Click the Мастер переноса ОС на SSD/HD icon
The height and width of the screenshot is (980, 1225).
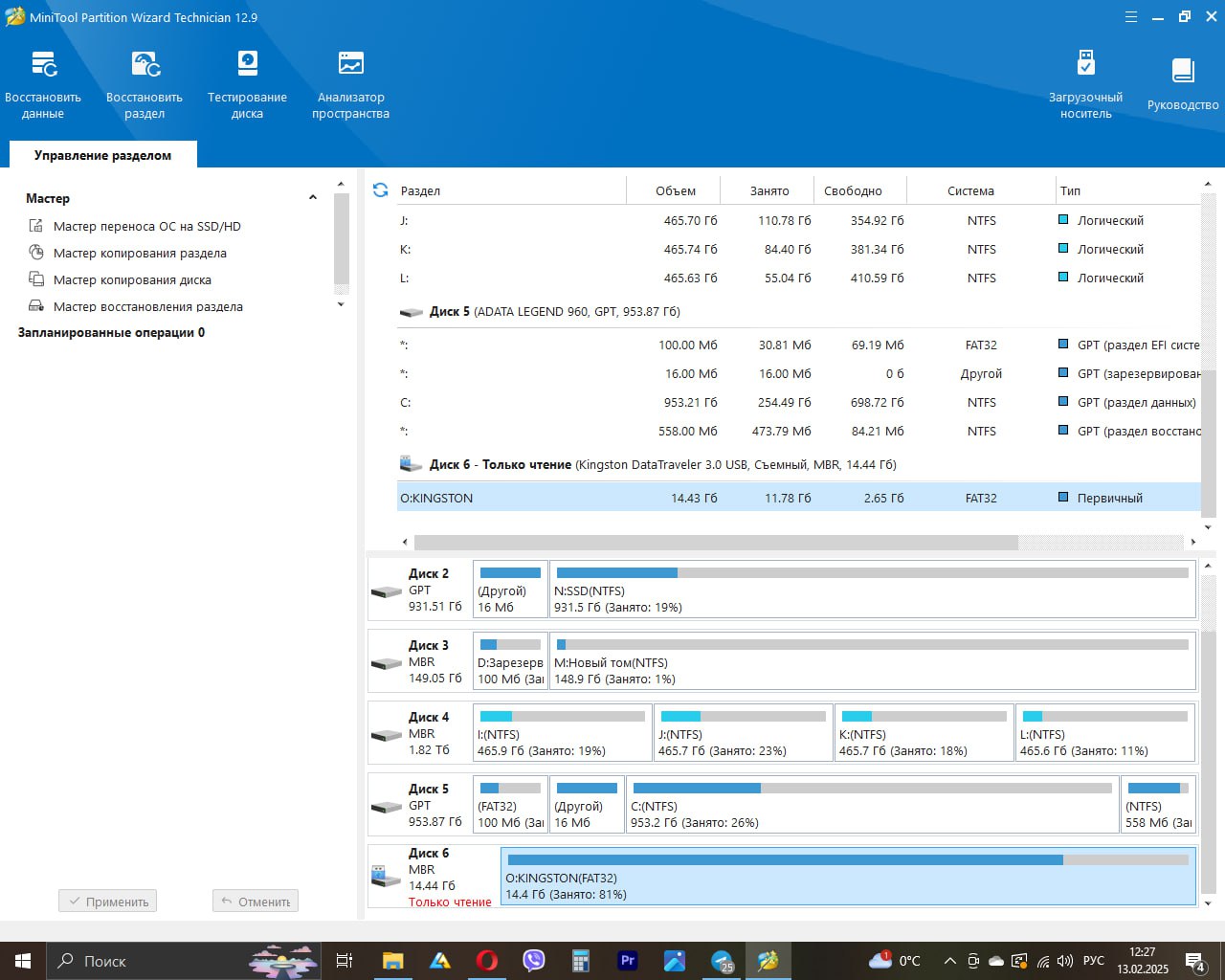[36, 226]
